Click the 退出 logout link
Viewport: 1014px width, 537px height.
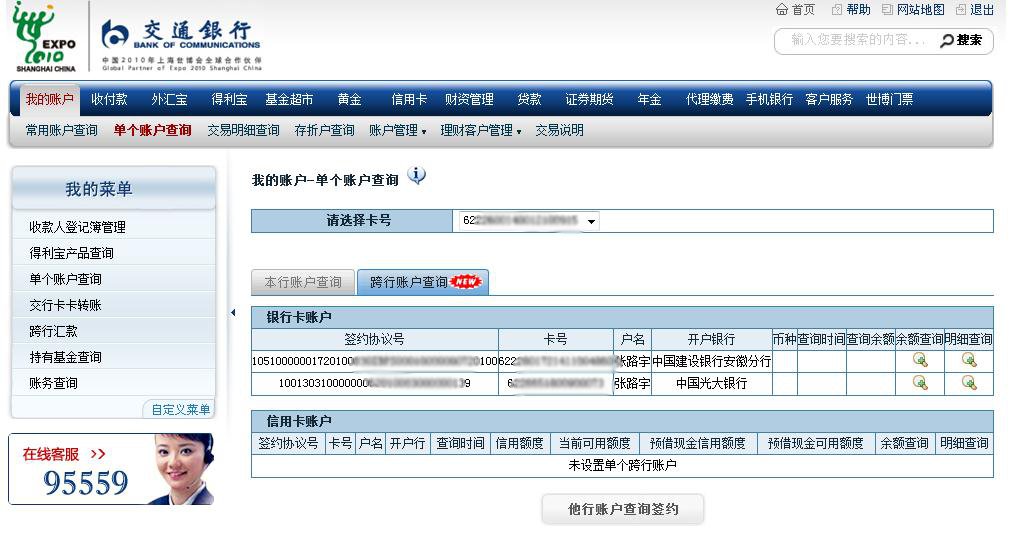point(975,10)
